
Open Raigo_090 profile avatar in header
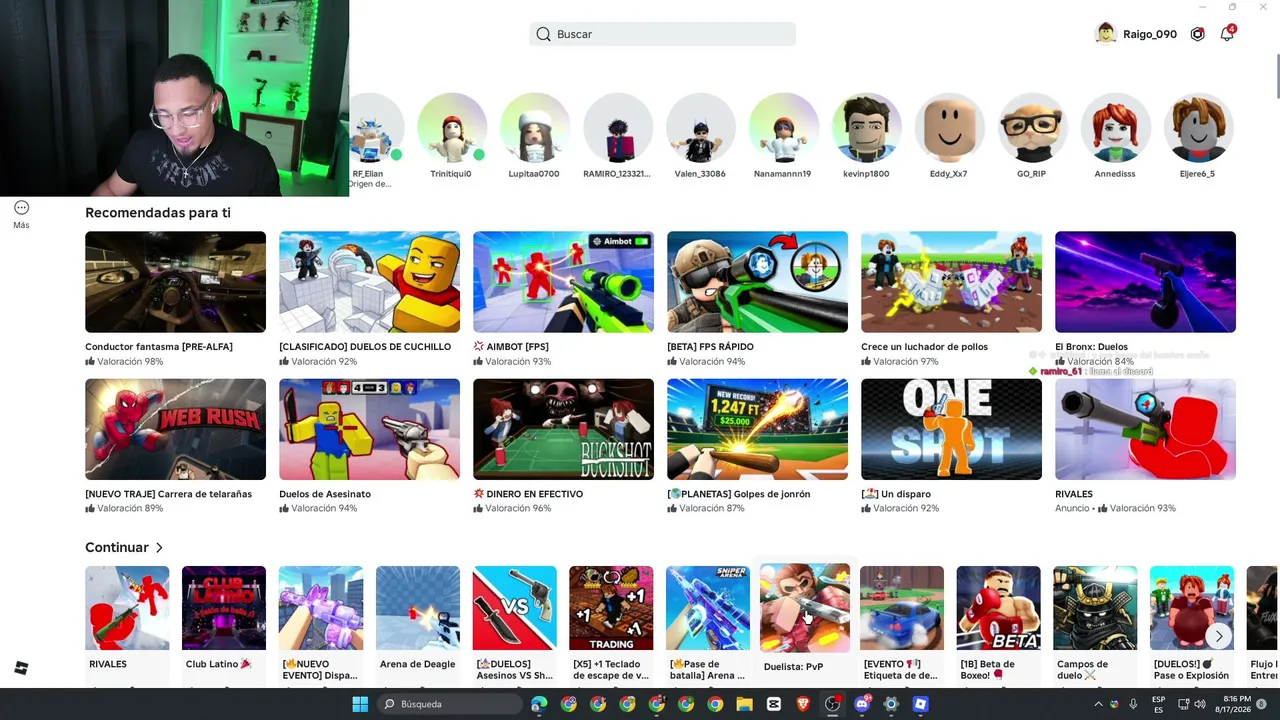click(1105, 34)
